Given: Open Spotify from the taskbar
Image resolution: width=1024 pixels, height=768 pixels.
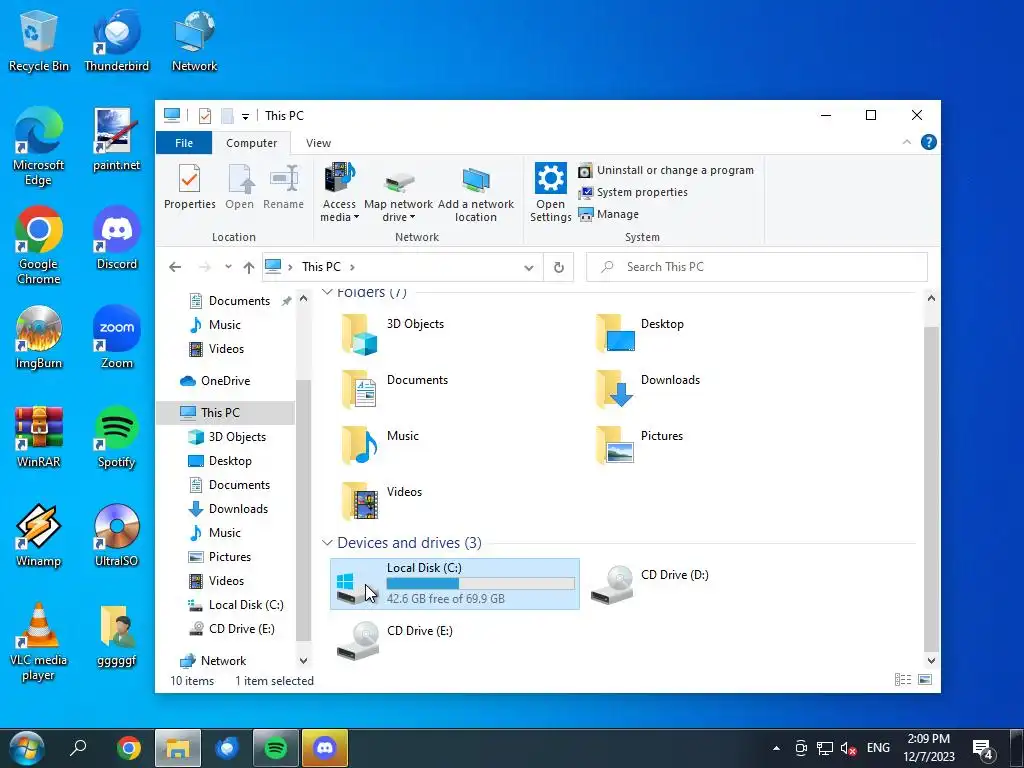Looking at the screenshot, I should point(276,748).
